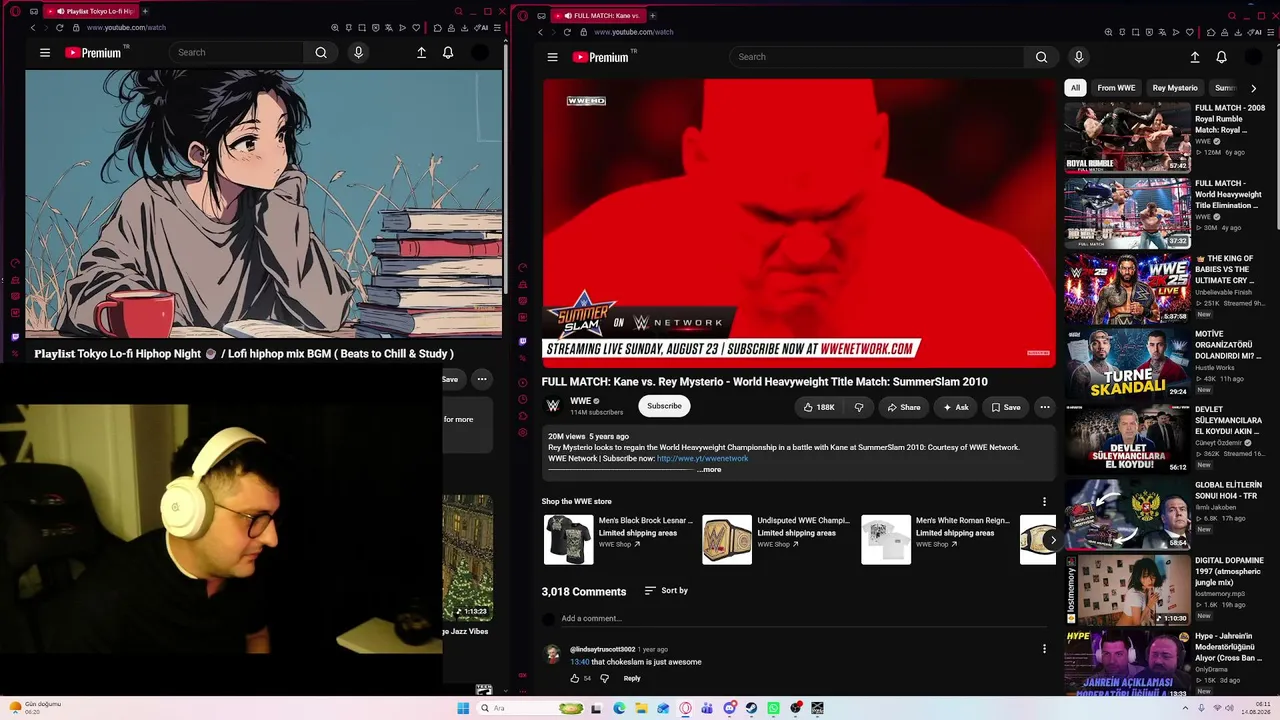Open more actions menu beside the Save button
This screenshot has width=1280, height=720.
[x=1044, y=407]
